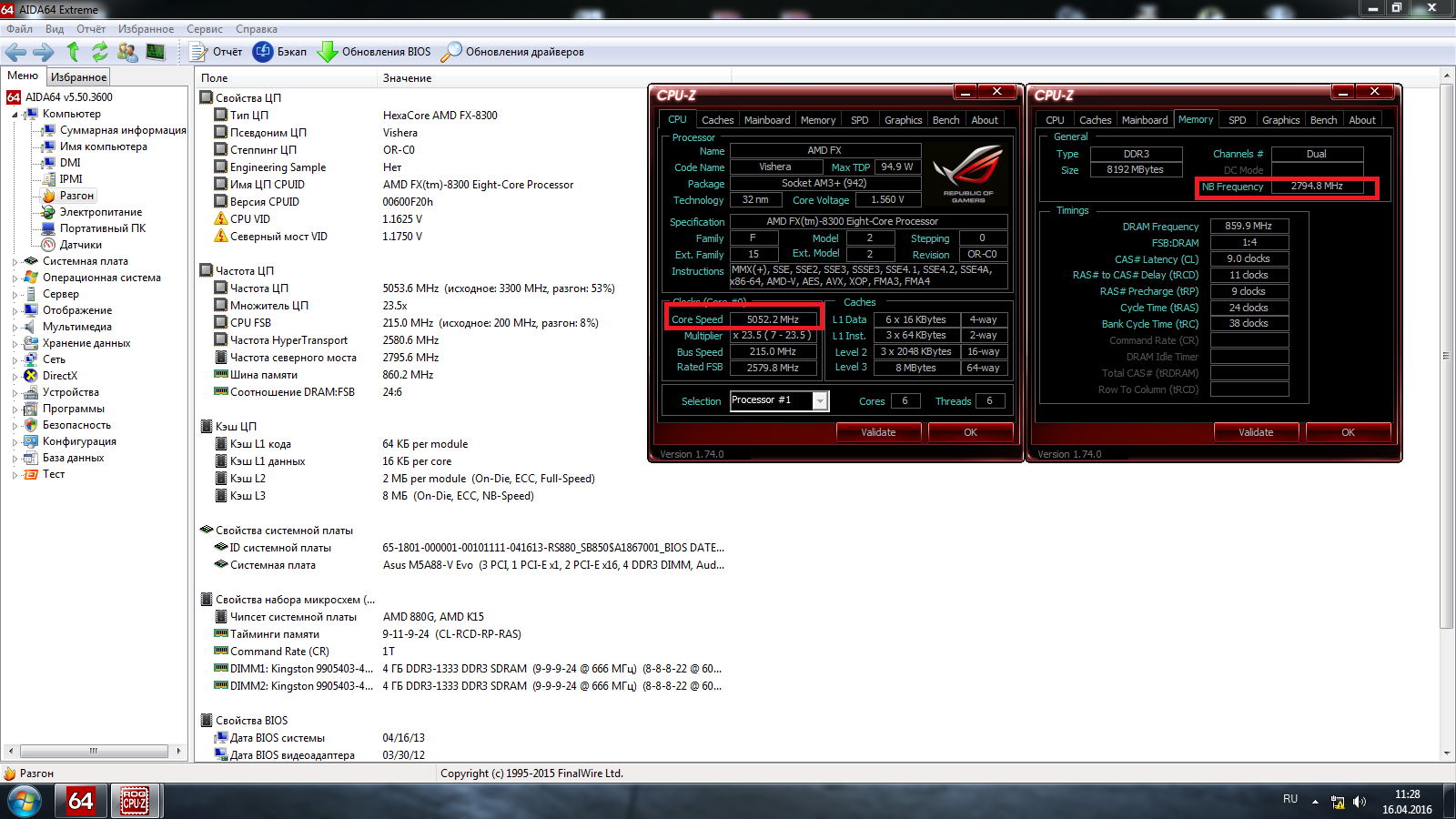Switch to the Меню sidebar tab
1456x819 pixels.
coord(23,76)
